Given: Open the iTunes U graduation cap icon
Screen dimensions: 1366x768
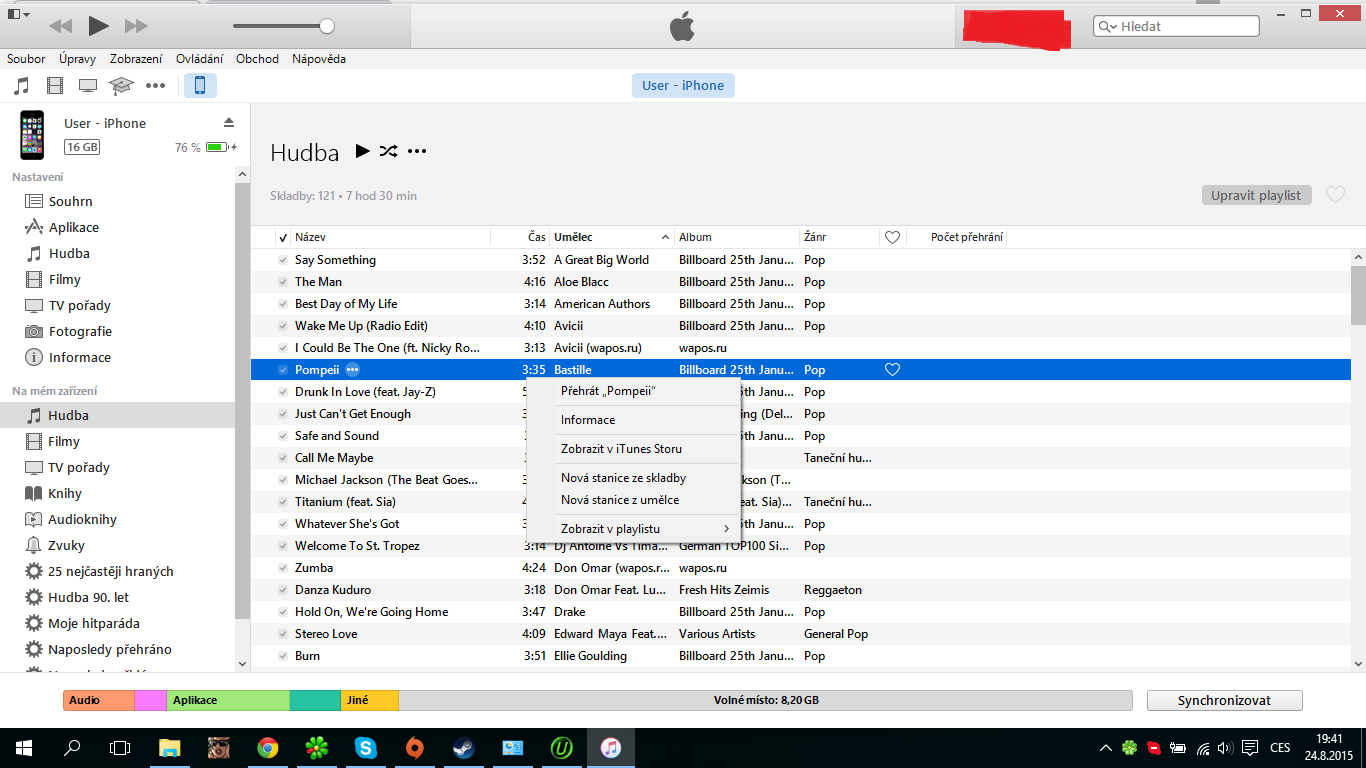Looking at the screenshot, I should pos(121,85).
